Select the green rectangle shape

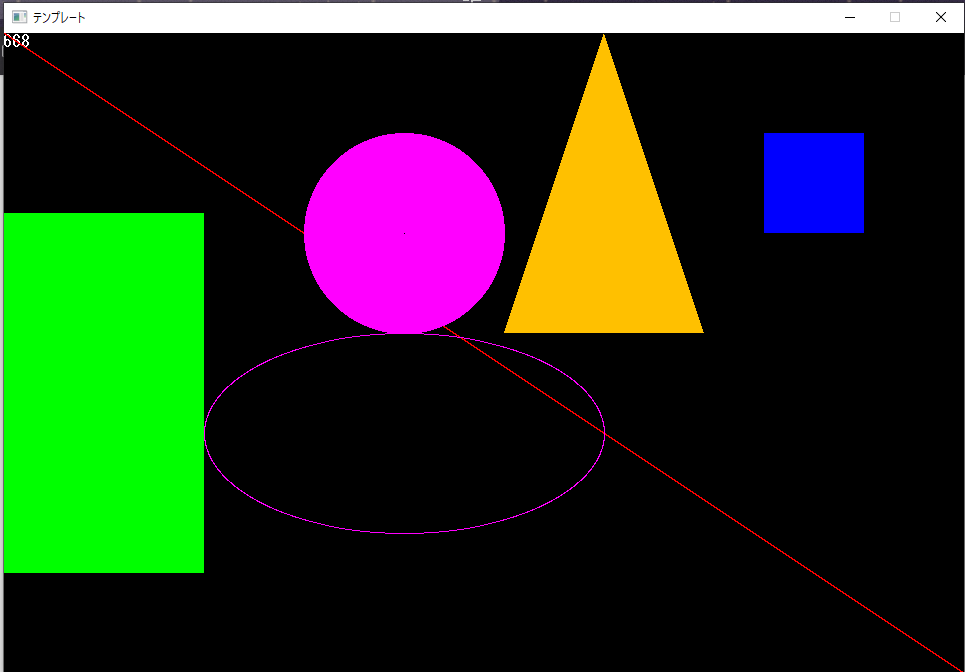[103, 392]
